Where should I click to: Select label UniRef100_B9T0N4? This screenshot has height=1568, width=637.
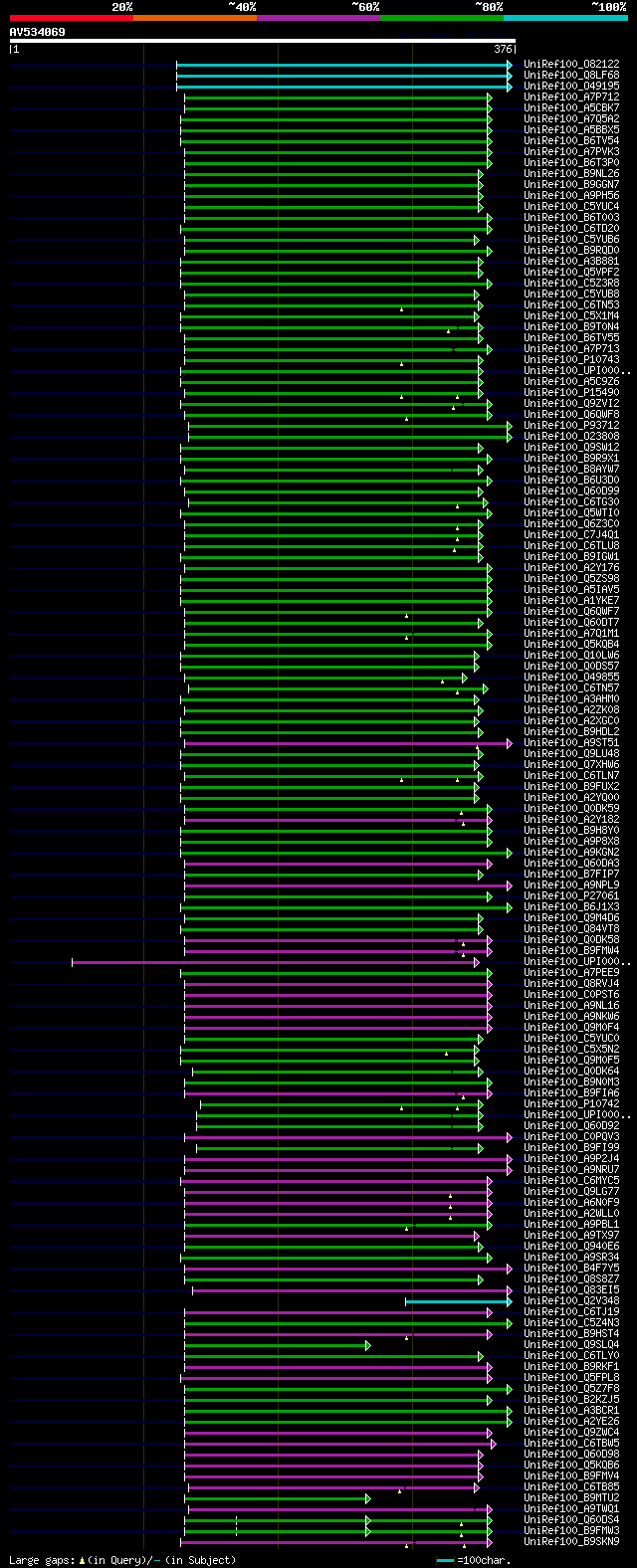click(571, 326)
